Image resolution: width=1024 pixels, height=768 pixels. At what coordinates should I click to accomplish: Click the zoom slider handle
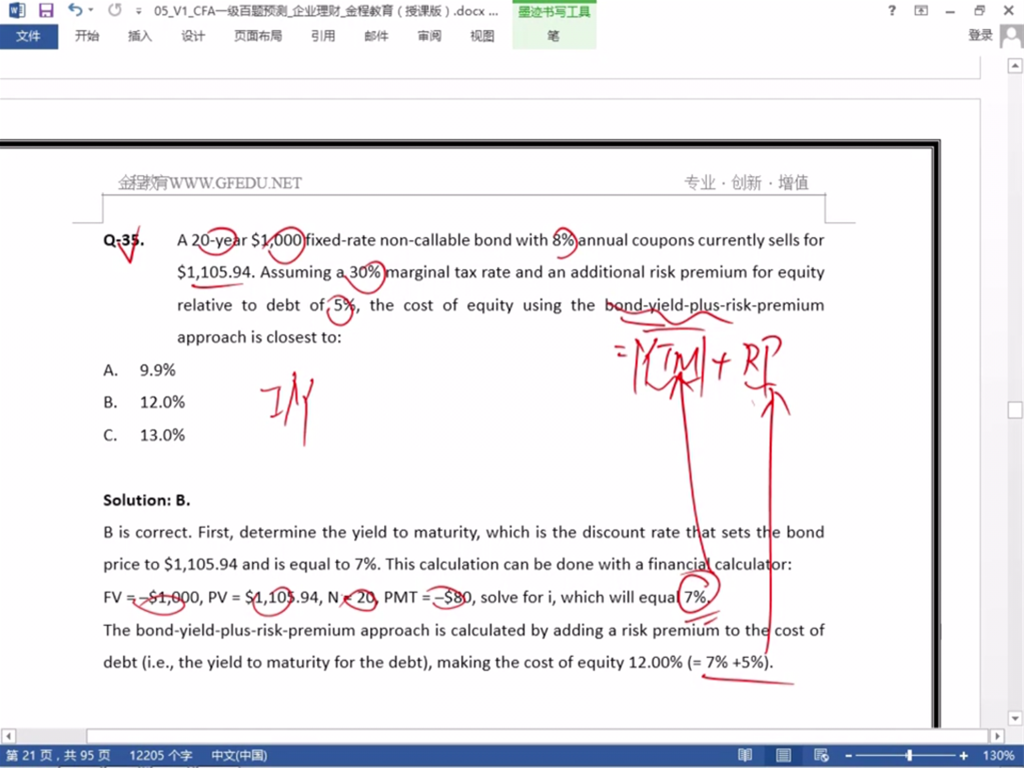tap(909, 756)
